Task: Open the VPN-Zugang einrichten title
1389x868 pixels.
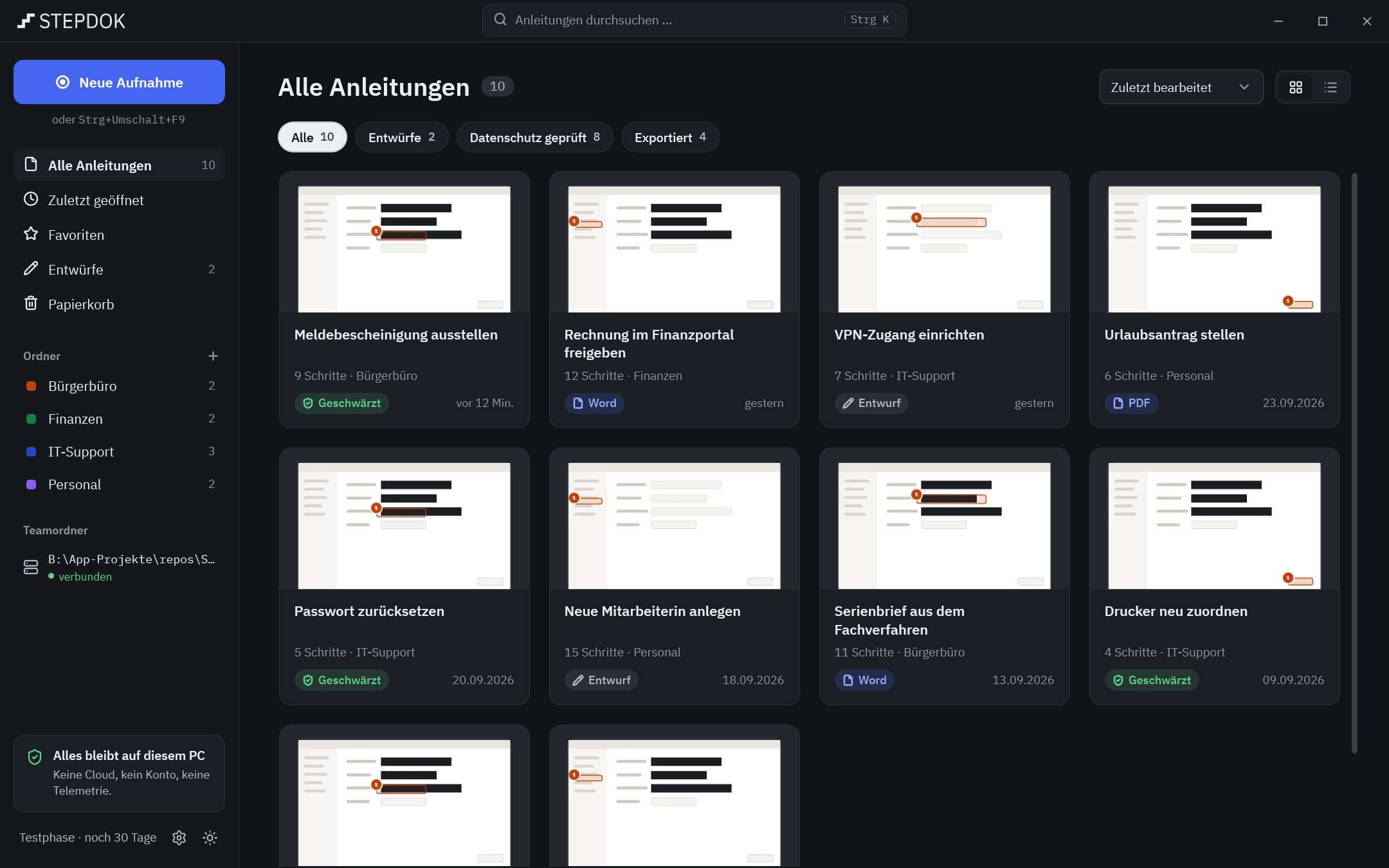Action: click(x=909, y=334)
